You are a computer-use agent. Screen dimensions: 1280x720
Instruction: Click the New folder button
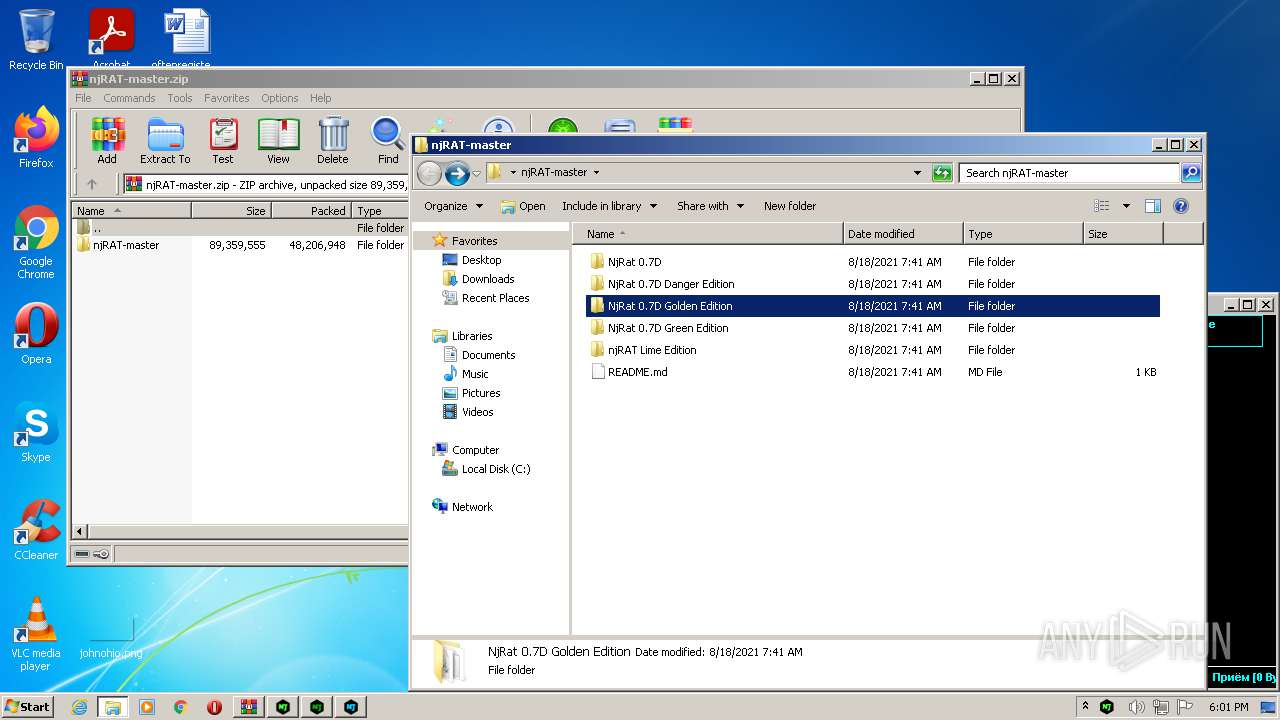(790, 206)
